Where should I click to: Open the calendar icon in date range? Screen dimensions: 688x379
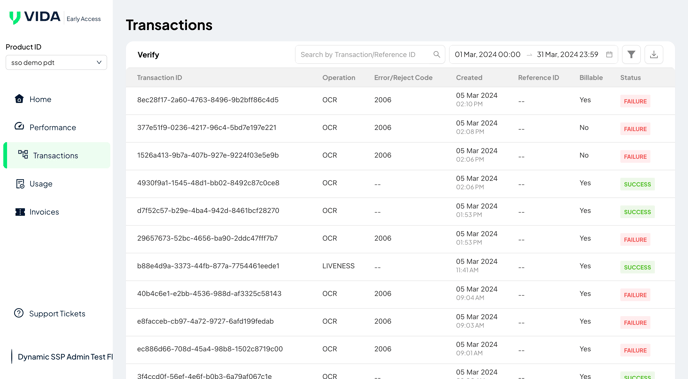pos(609,54)
